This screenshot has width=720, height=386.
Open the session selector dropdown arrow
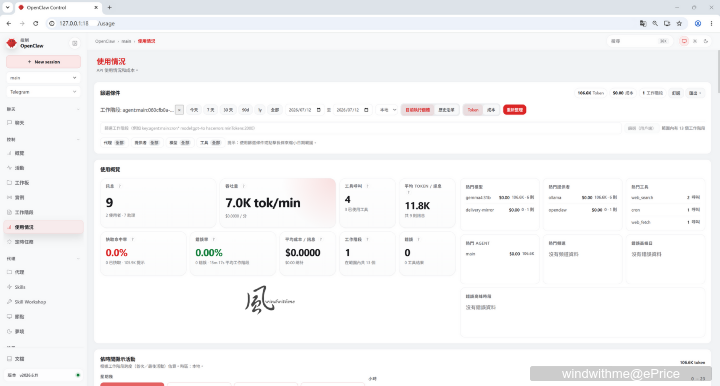click(180, 110)
